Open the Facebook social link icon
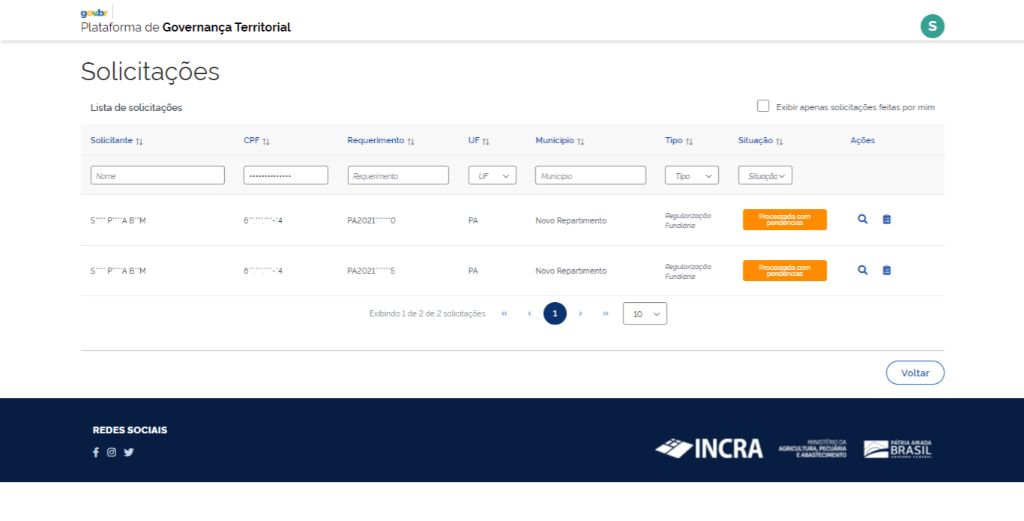Screen dimensions: 1024x521 pos(96,452)
